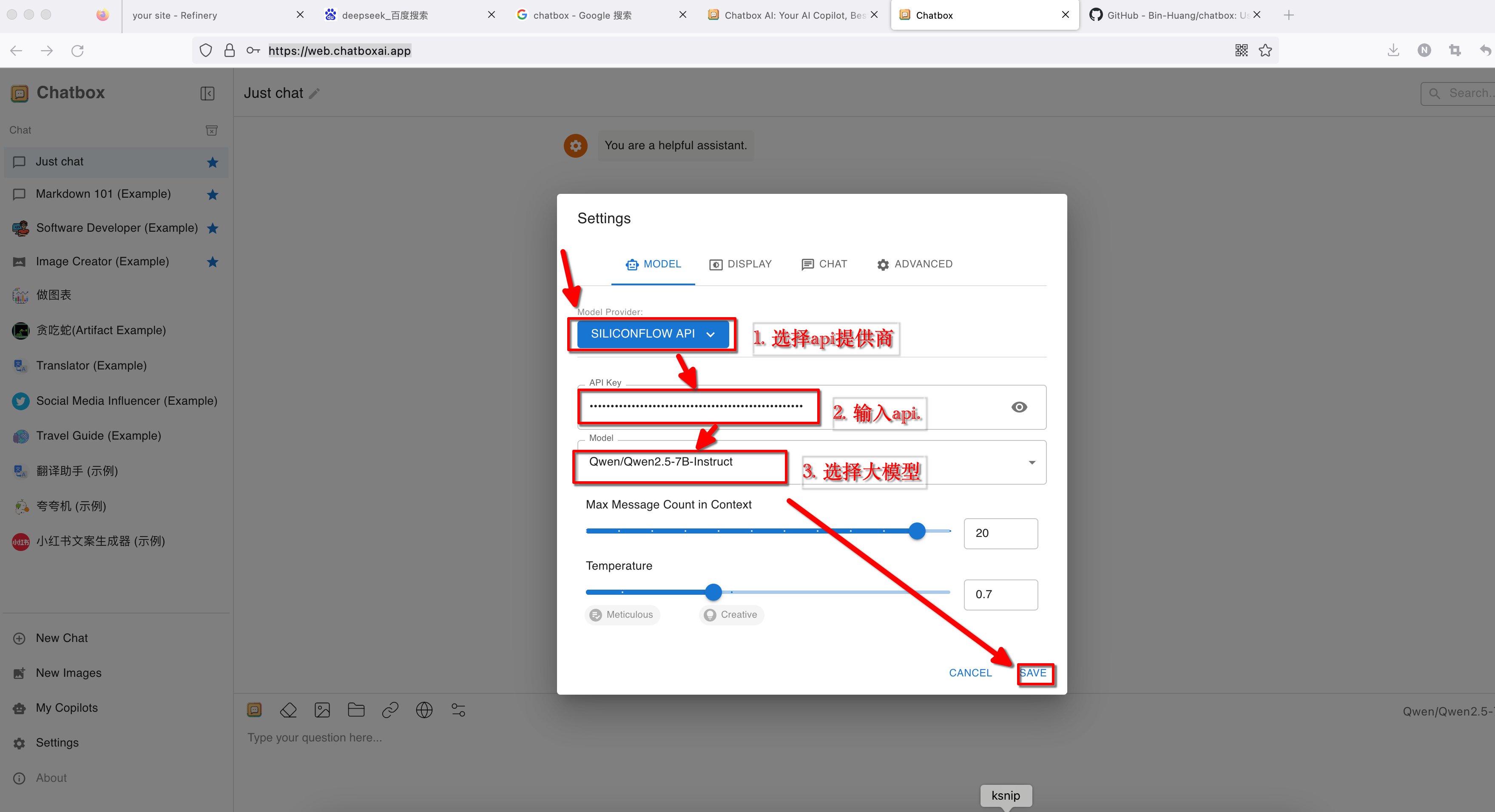Click the link attach icon
Viewport: 1495px width, 812px height.
tap(390, 710)
